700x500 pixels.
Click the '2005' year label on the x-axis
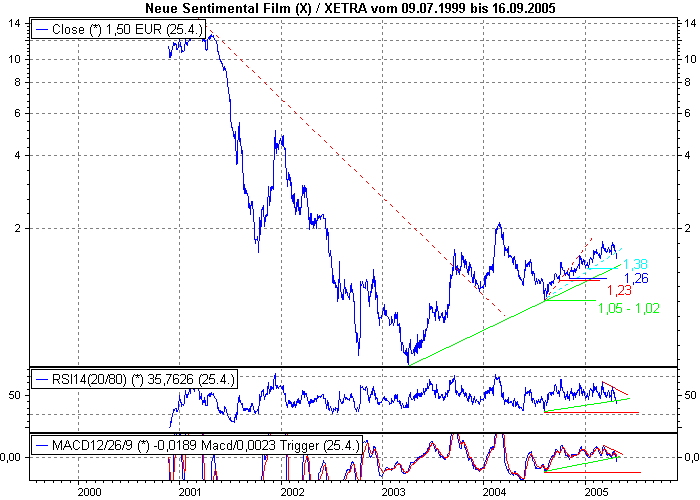tap(596, 492)
